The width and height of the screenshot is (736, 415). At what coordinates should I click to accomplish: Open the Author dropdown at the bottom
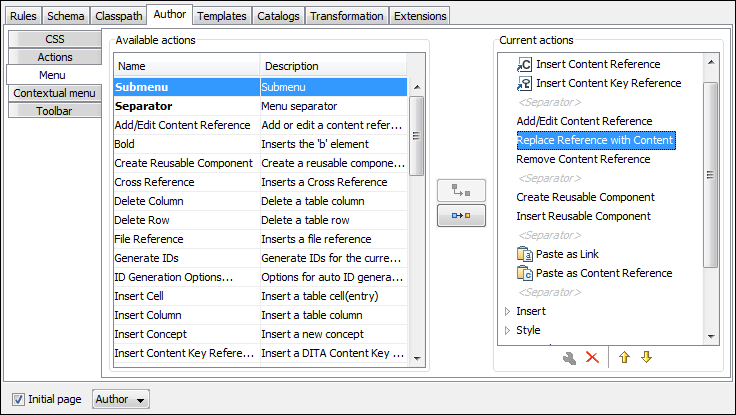120,399
